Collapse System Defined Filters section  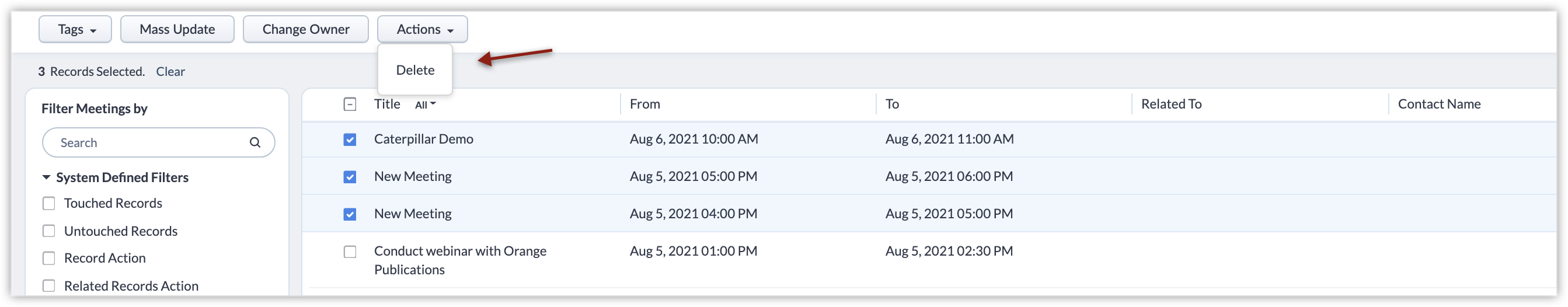point(46,177)
